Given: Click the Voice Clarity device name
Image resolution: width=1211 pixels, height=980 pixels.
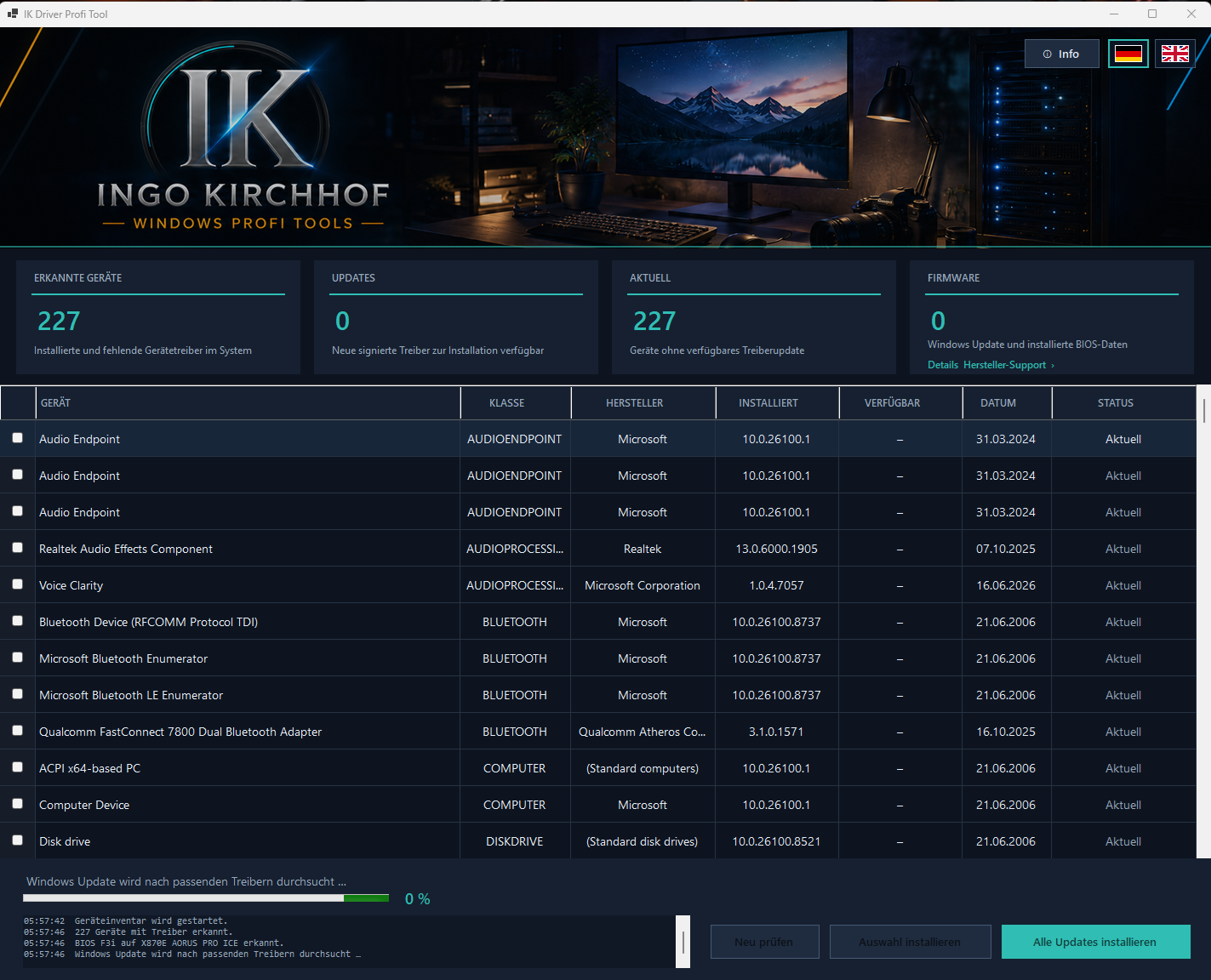Looking at the screenshot, I should click(x=71, y=585).
